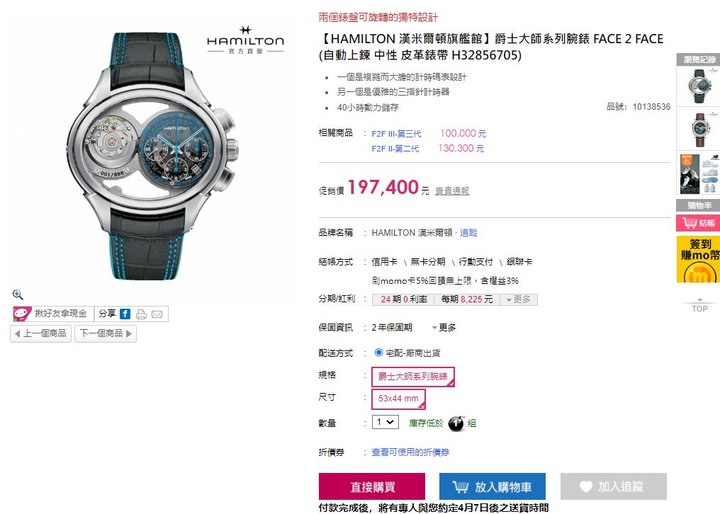The height and width of the screenshot is (514, 720).
Task: Go to the previous product
Action: pyautogui.click(x=41, y=333)
